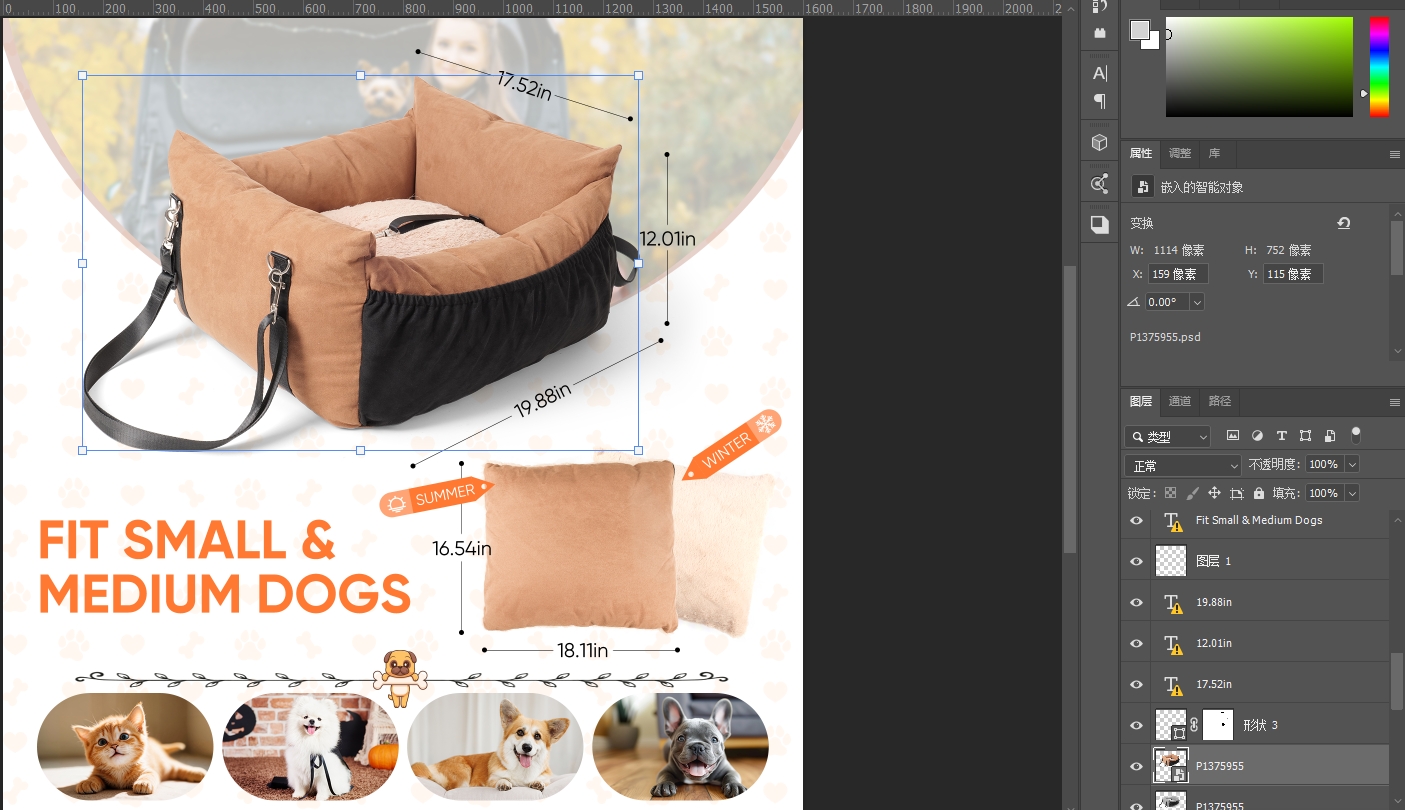Click the lock all padlock icon

1259,493
